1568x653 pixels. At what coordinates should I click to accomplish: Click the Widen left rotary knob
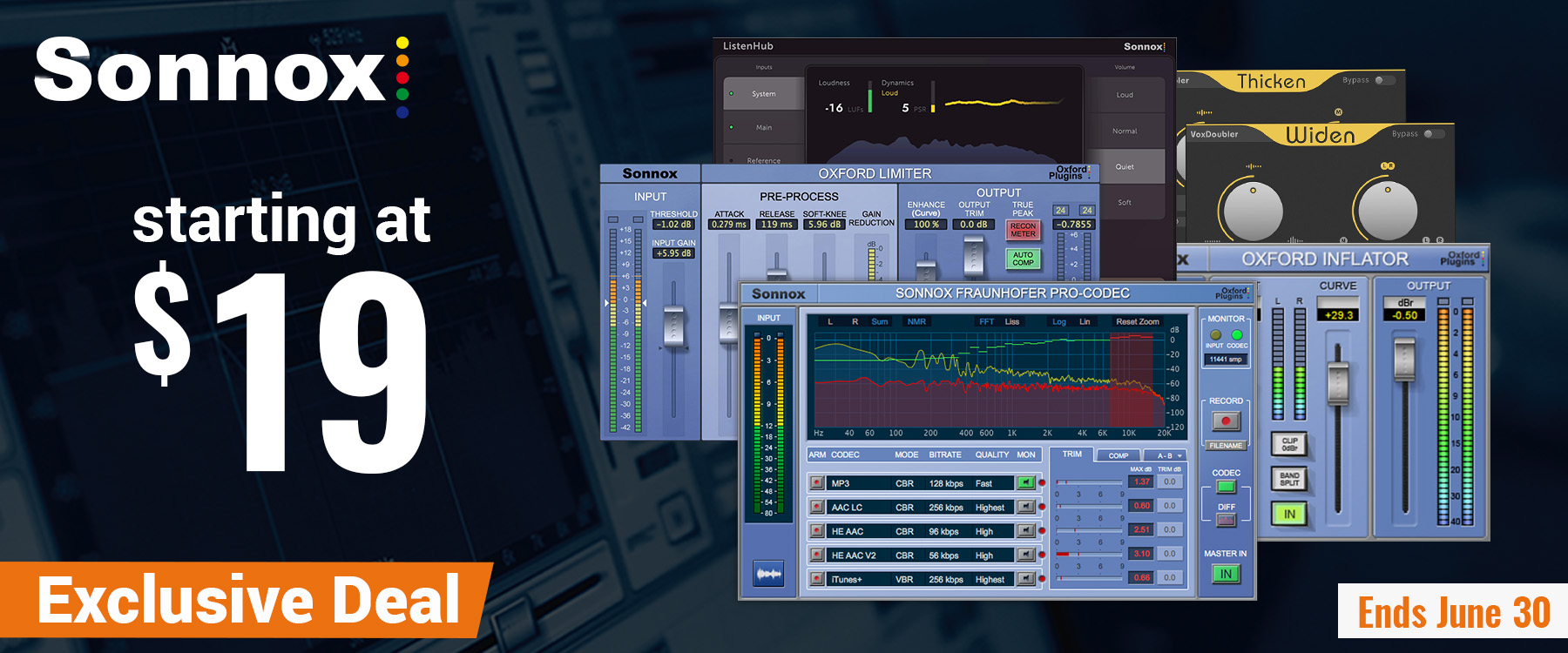click(x=1253, y=212)
